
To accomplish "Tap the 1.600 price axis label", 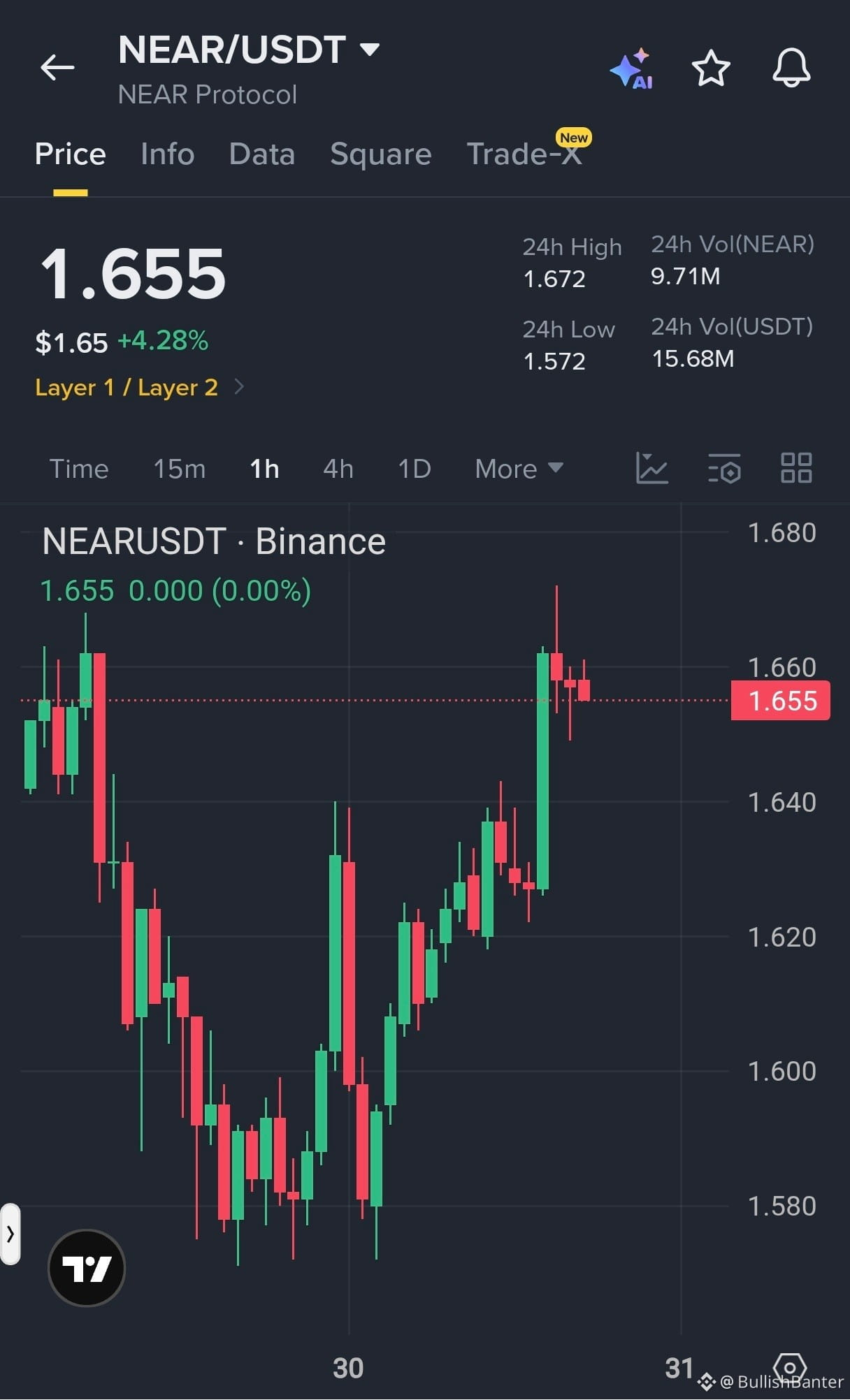I will 782,1071.
